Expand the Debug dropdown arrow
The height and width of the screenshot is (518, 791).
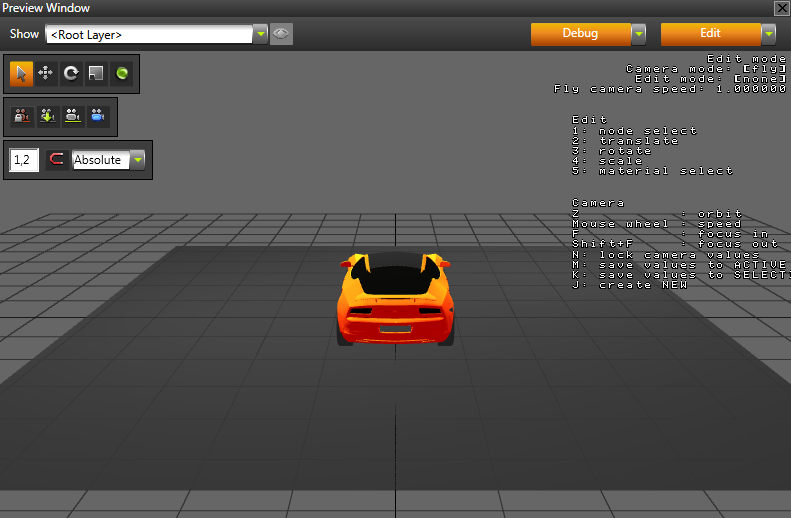click(x=638, y=34)
